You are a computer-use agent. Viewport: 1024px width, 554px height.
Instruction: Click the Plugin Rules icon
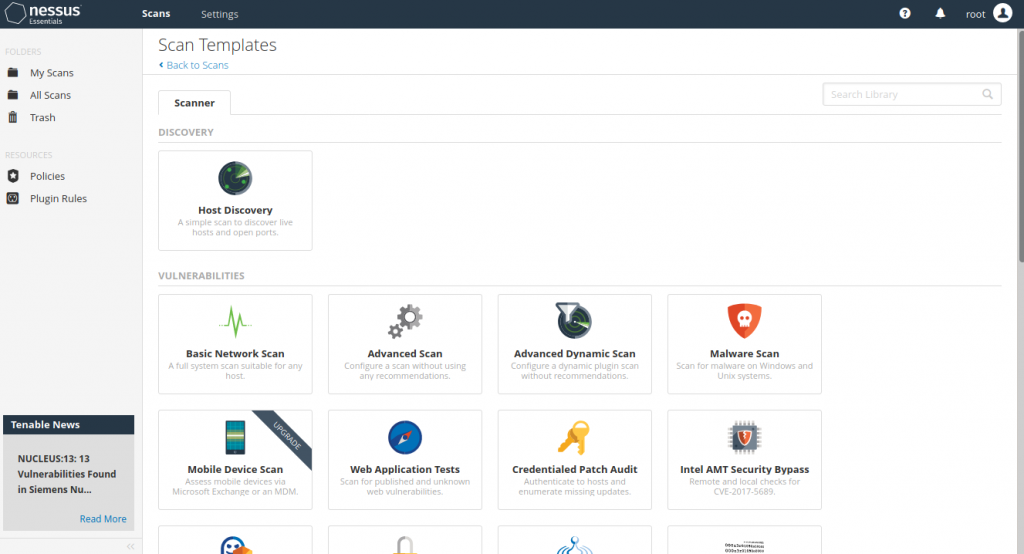[12, 198]
